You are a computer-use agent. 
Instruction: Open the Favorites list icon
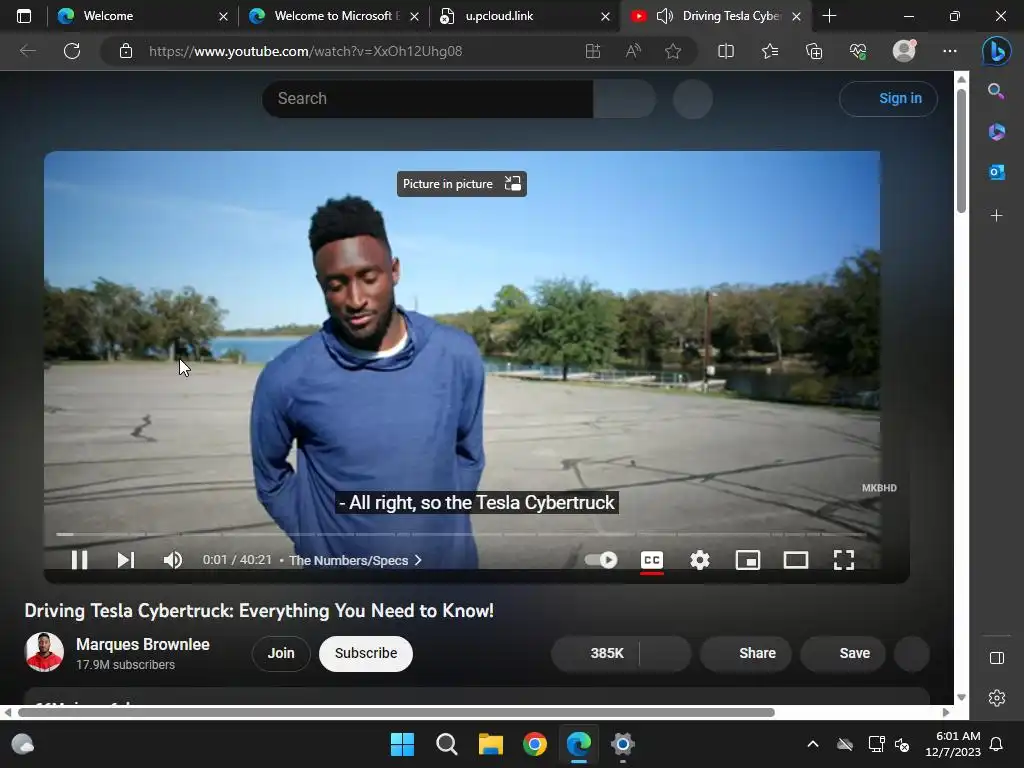coord(770,51)
